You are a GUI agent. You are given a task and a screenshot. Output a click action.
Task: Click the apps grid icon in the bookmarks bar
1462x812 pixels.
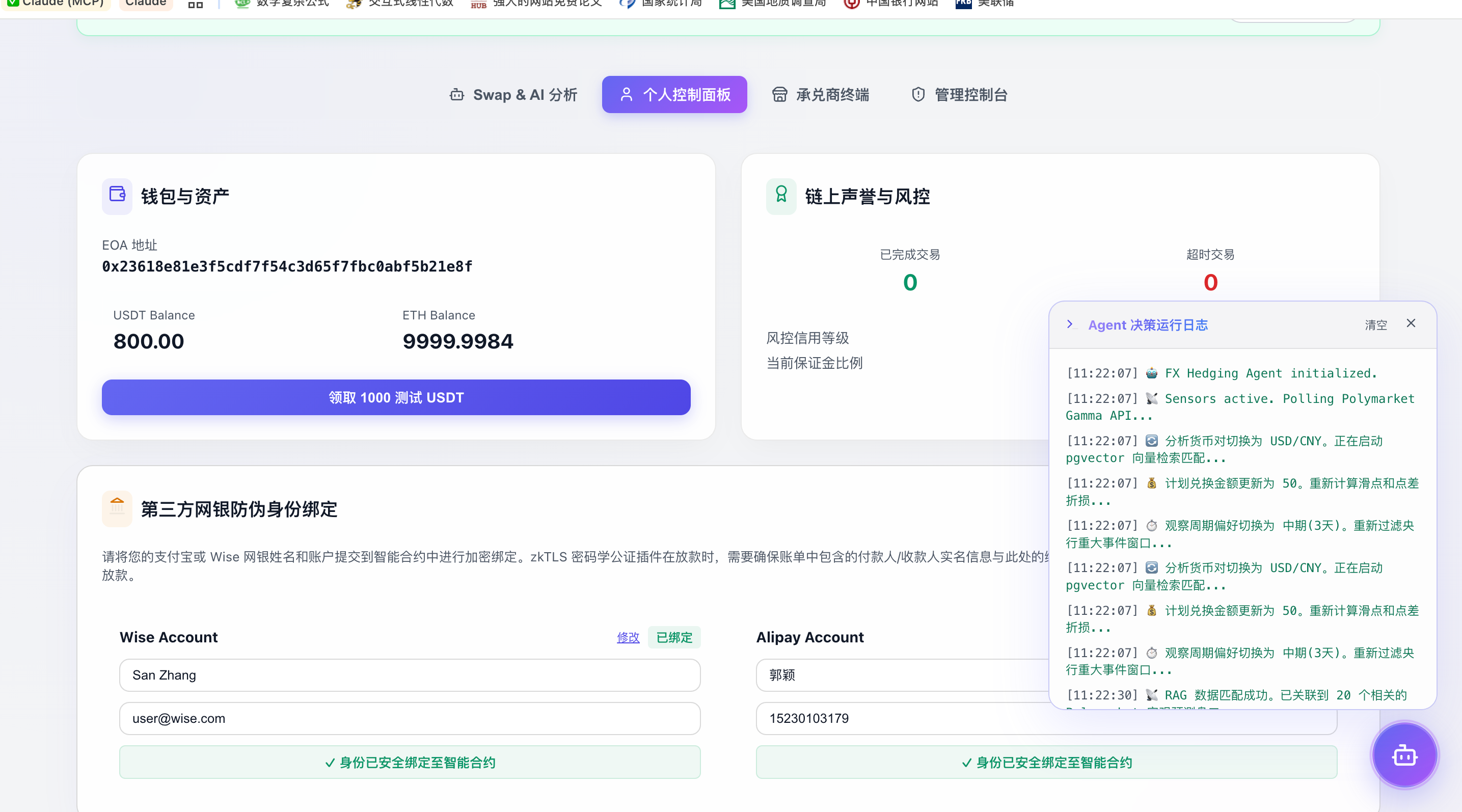pyautogui.click(x=195, y=5)
